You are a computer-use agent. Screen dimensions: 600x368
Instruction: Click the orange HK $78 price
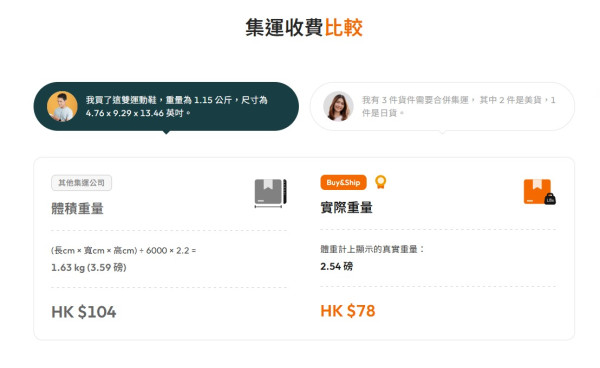click(348, 311)
